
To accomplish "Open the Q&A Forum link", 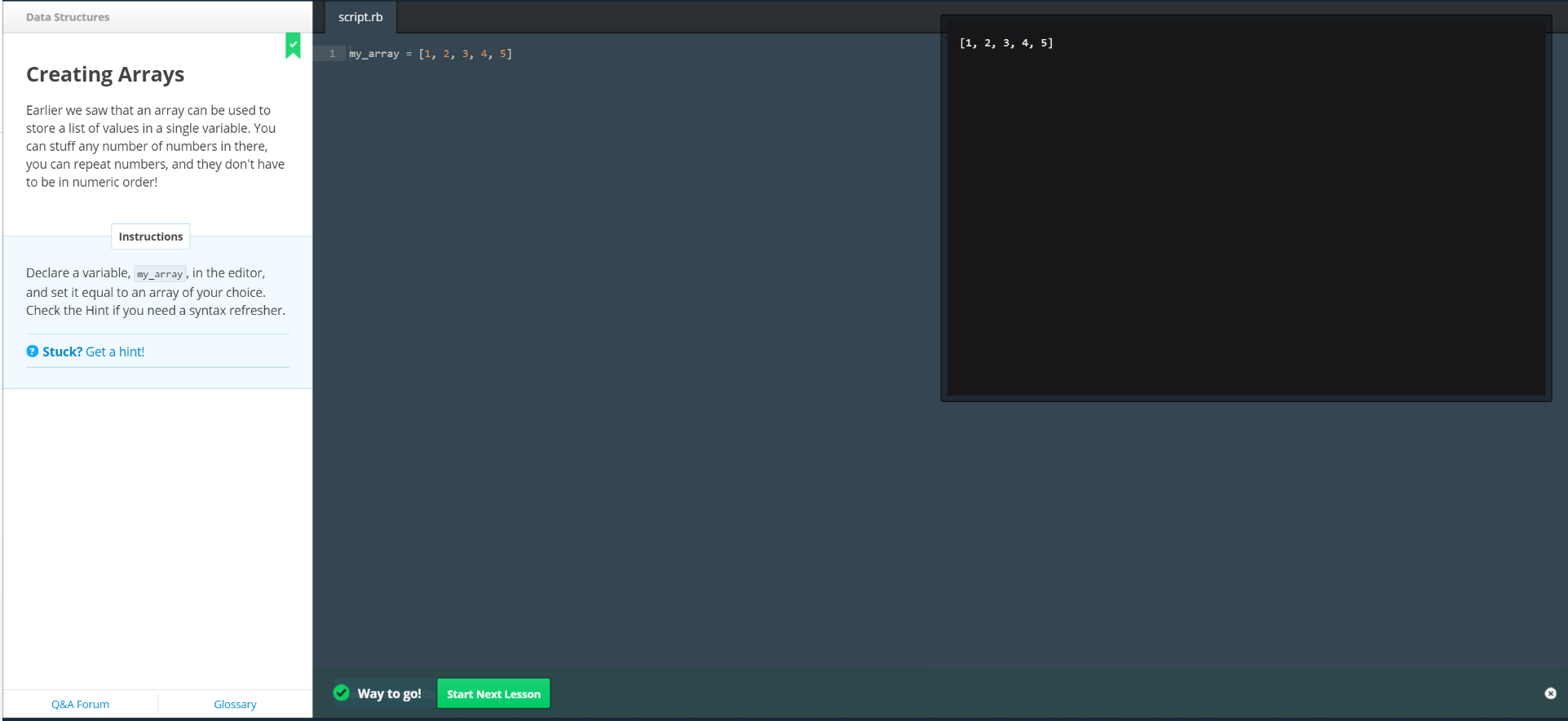I will (80, 704).
